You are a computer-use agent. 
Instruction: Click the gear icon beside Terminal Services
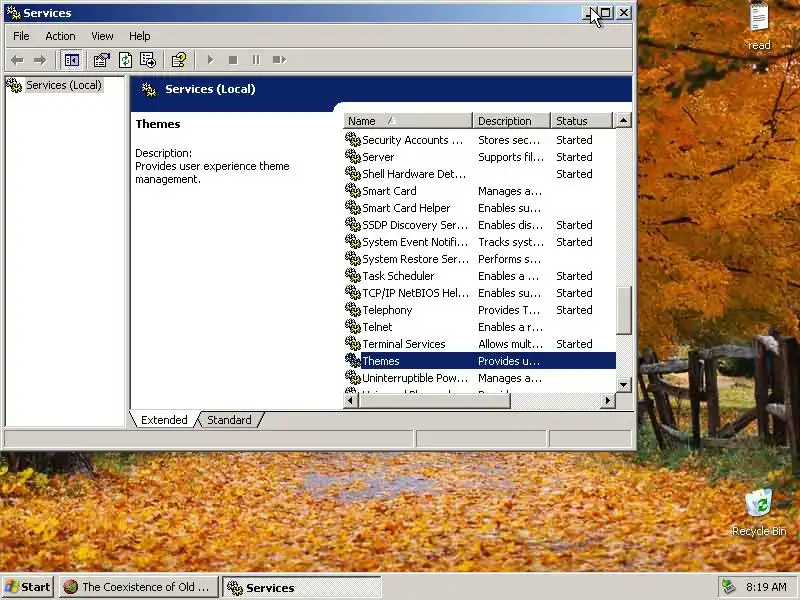click(353, 343)
